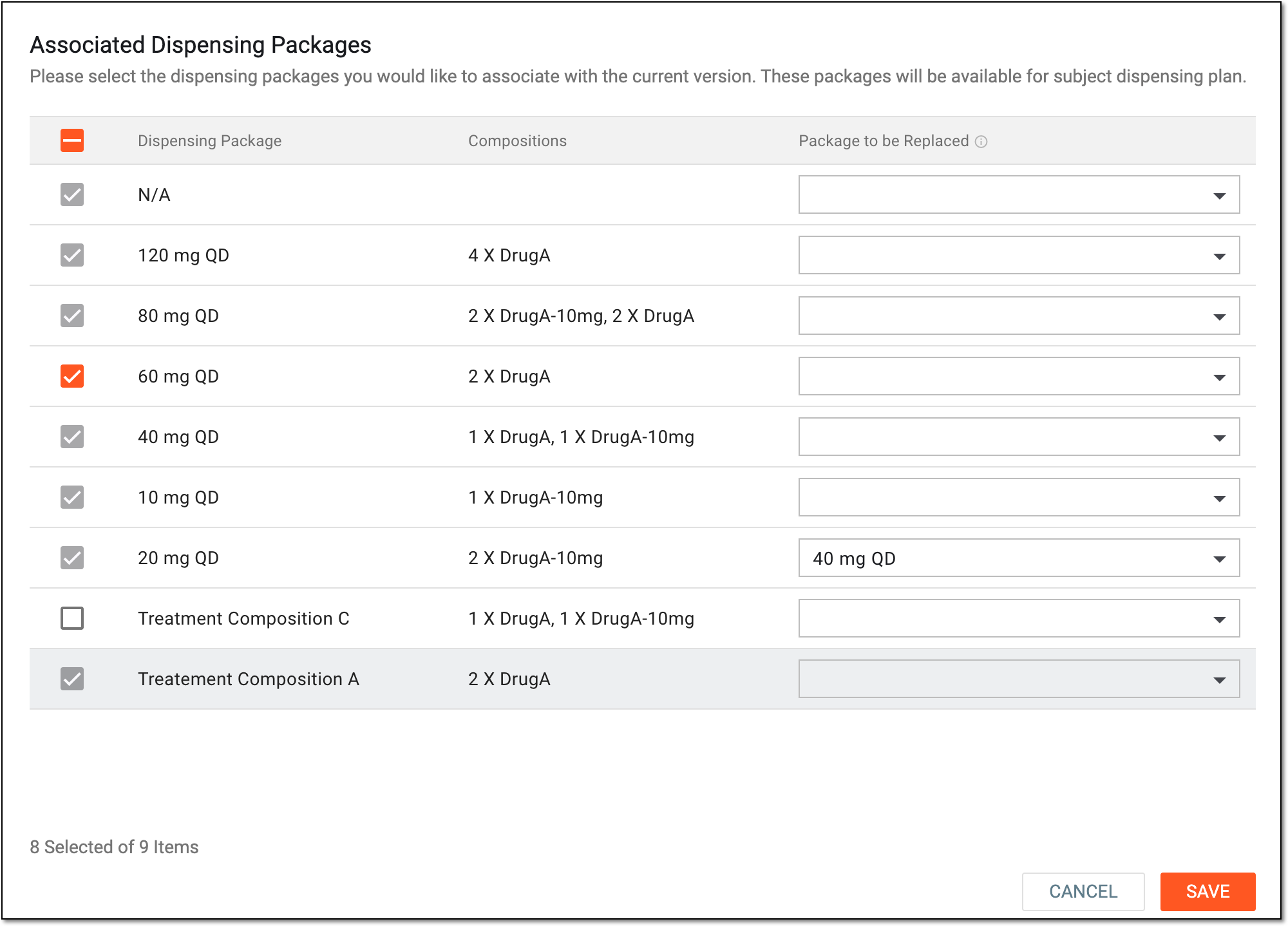Open replacement dropdown for 80 mg QD
Viewport: 1288px width, 926px height.
(x=1019, y=316)
